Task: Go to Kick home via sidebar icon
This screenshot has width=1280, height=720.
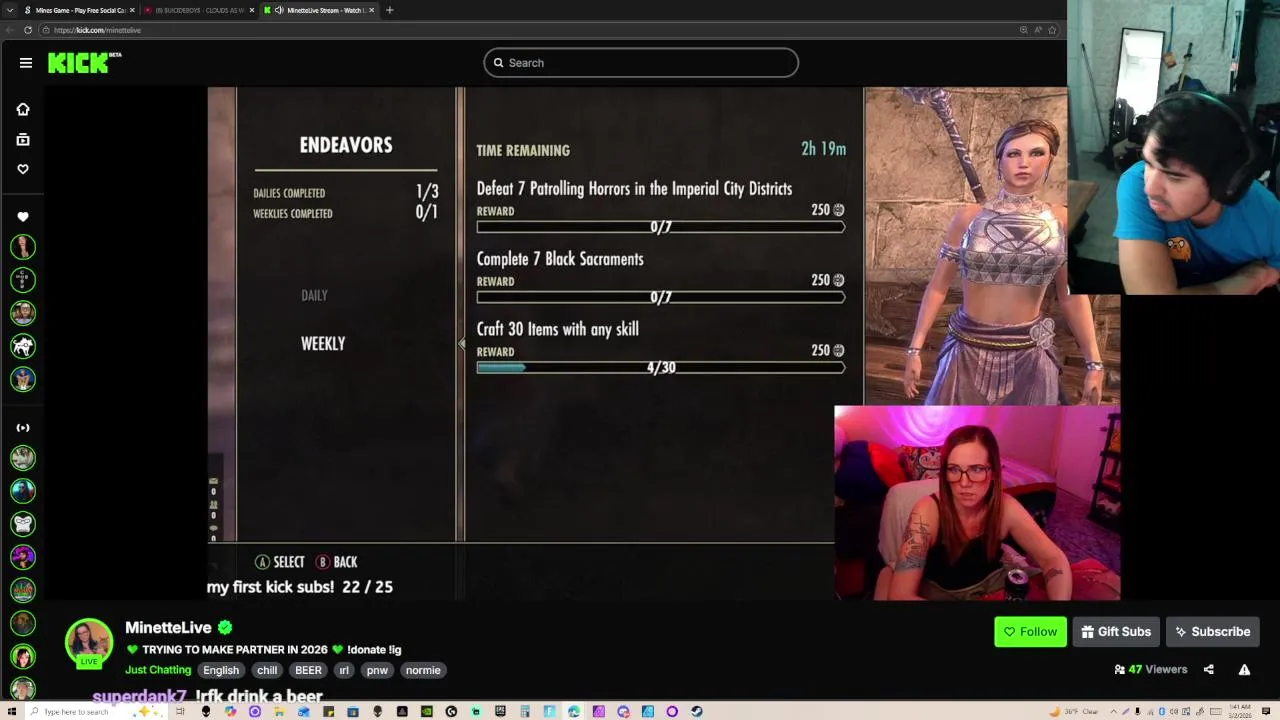Action: pos(23,109)
